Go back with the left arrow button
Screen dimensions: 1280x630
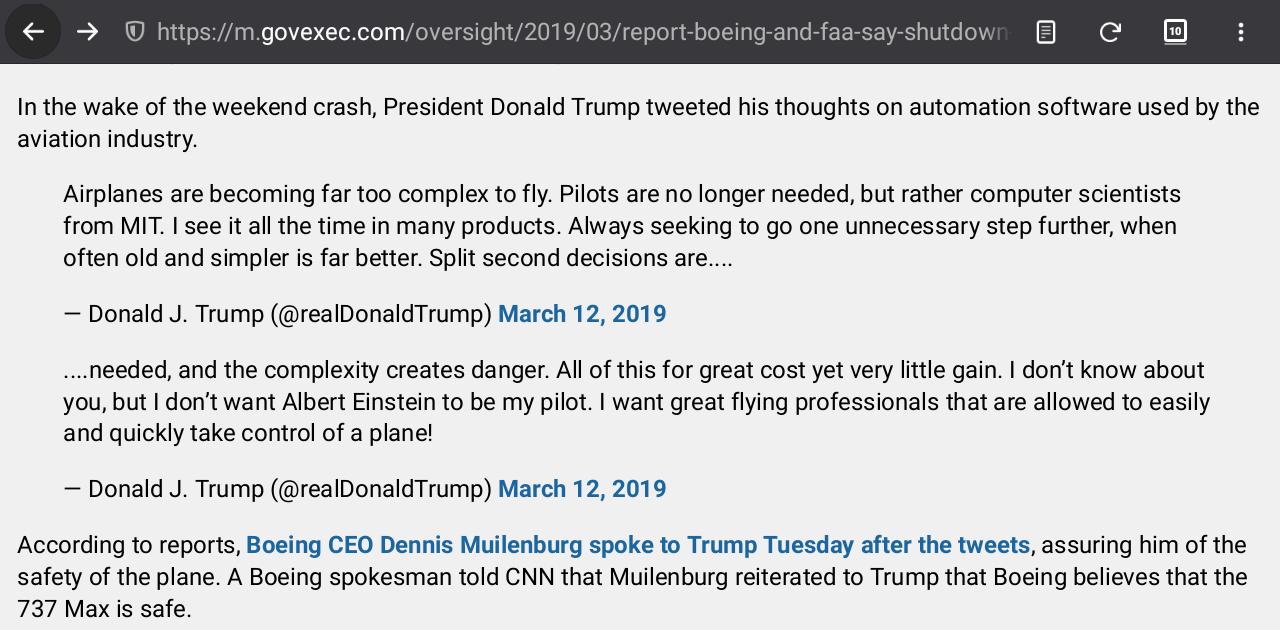(33, 32)
